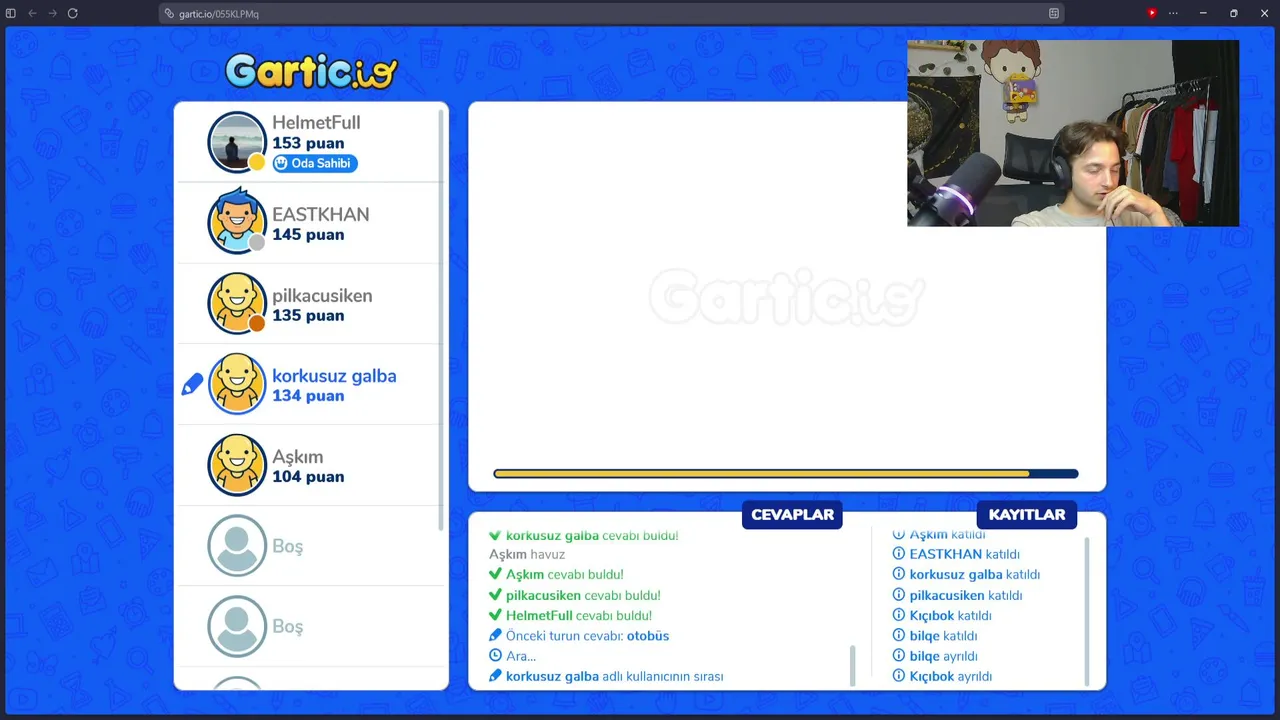The image size is (1280, 720).
Task: Click the pencil icon beside korkusuz galba's avatar
Action: (192, 384)
